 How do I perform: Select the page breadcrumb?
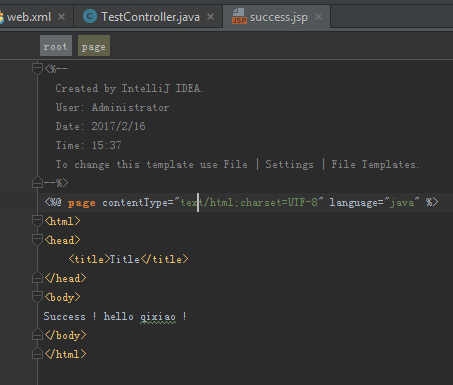(94, 46)
